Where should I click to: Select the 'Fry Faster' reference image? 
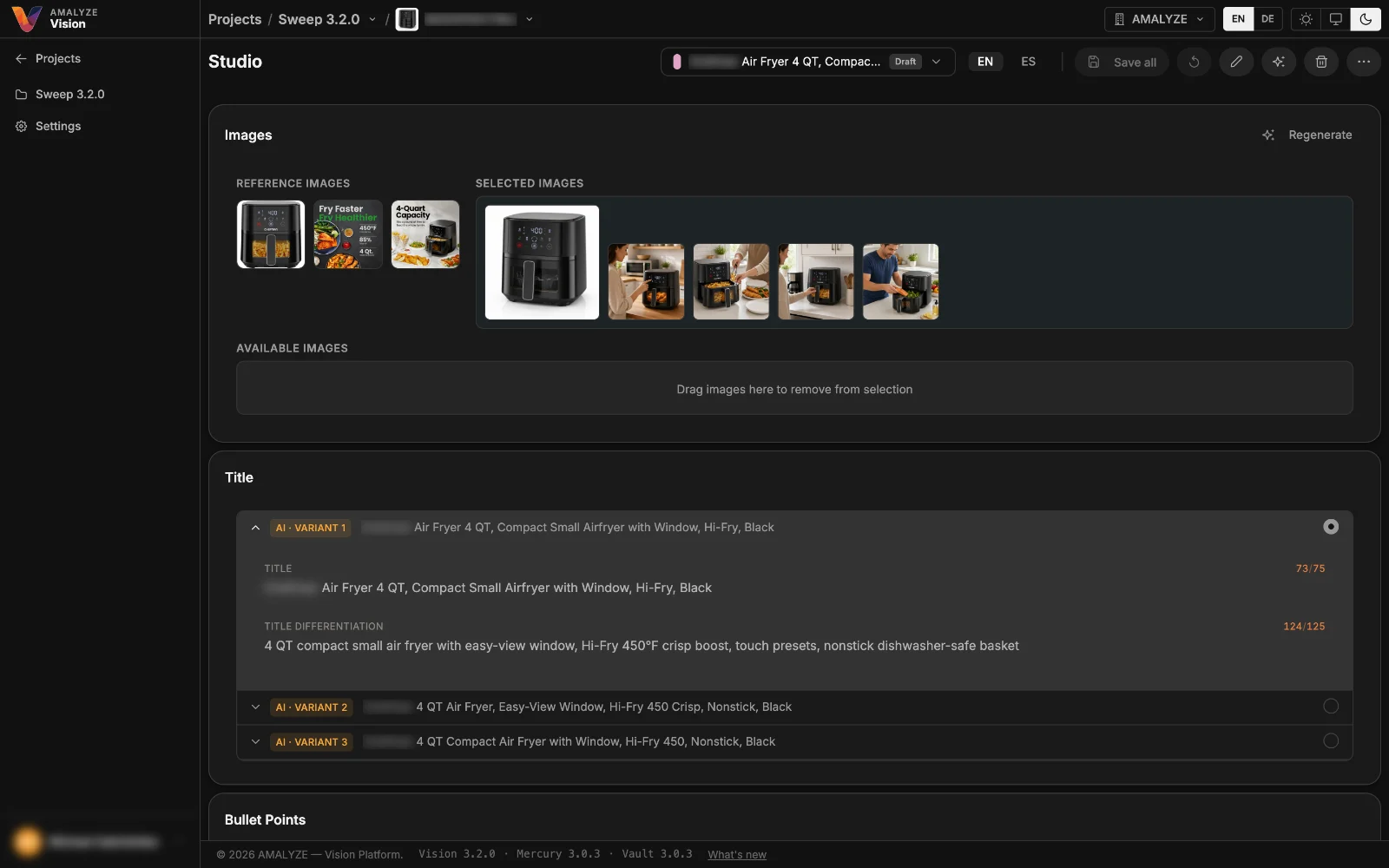(348, 234)
